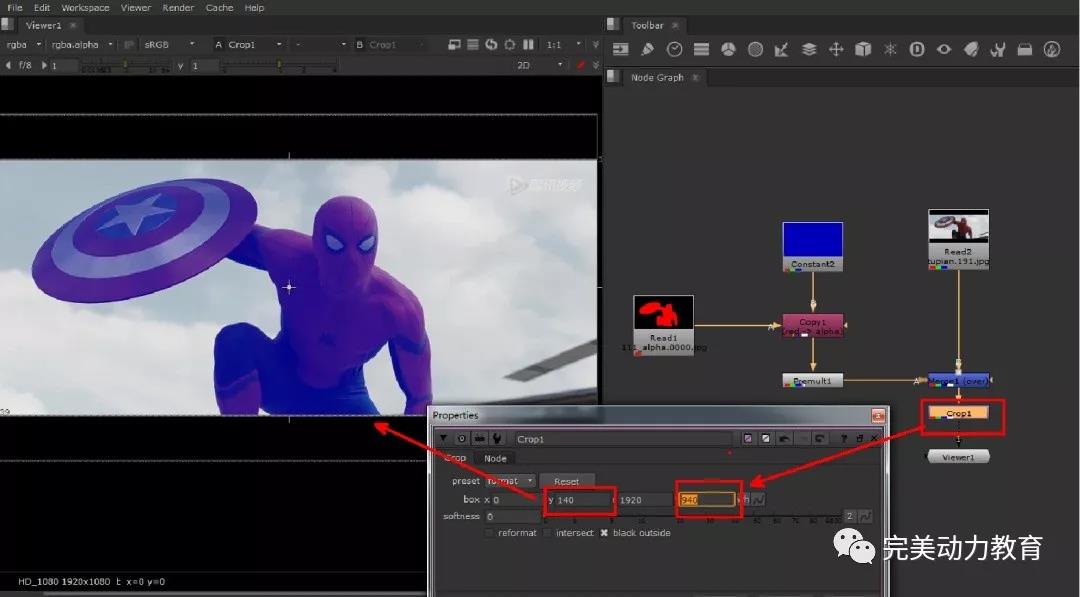Click the Crop1 properties wrench icon
The height and width of the screenshot is (597, 1080).
[497, 439]
